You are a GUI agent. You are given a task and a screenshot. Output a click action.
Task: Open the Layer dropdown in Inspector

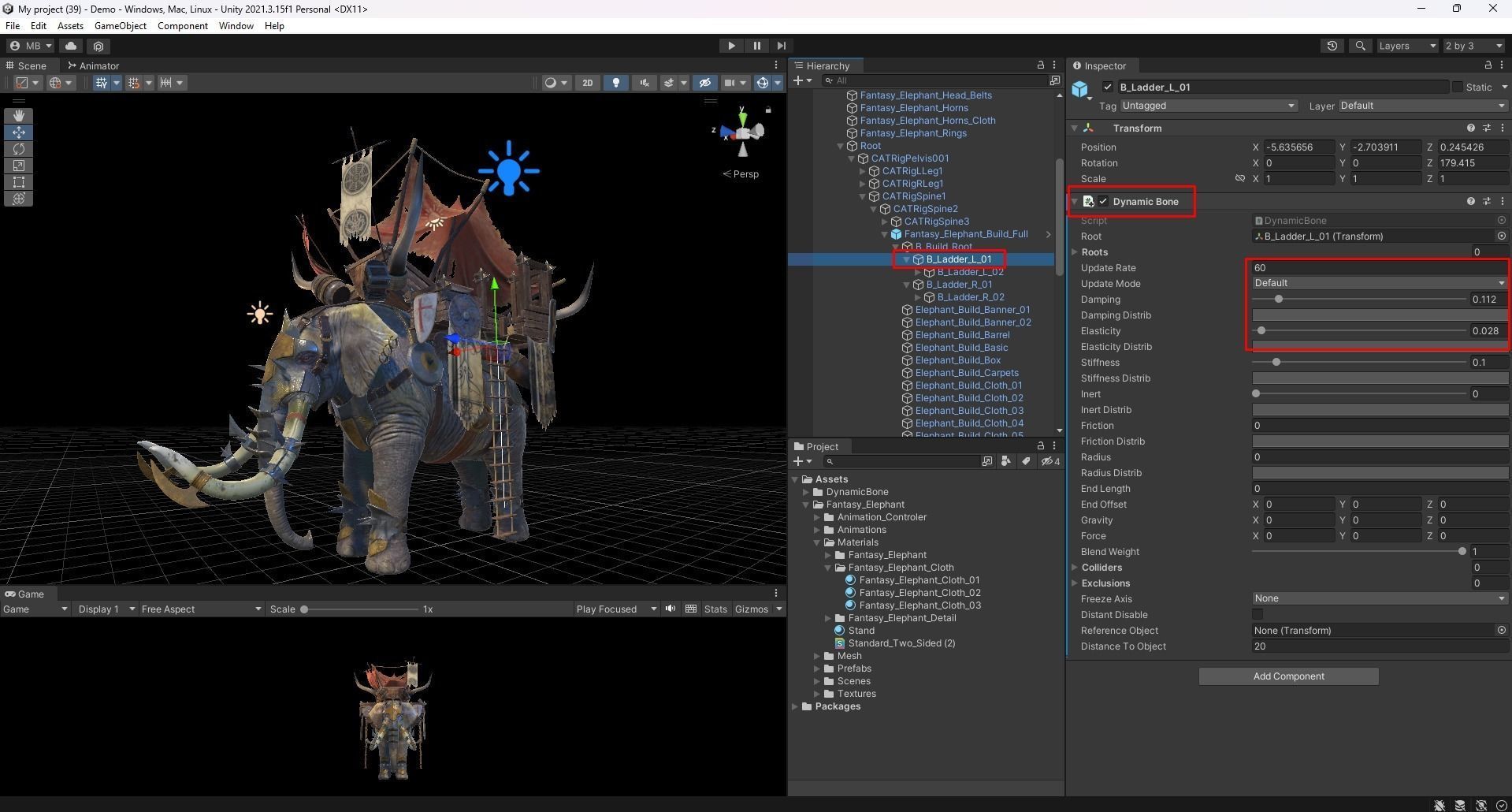tap(1422, 106)
